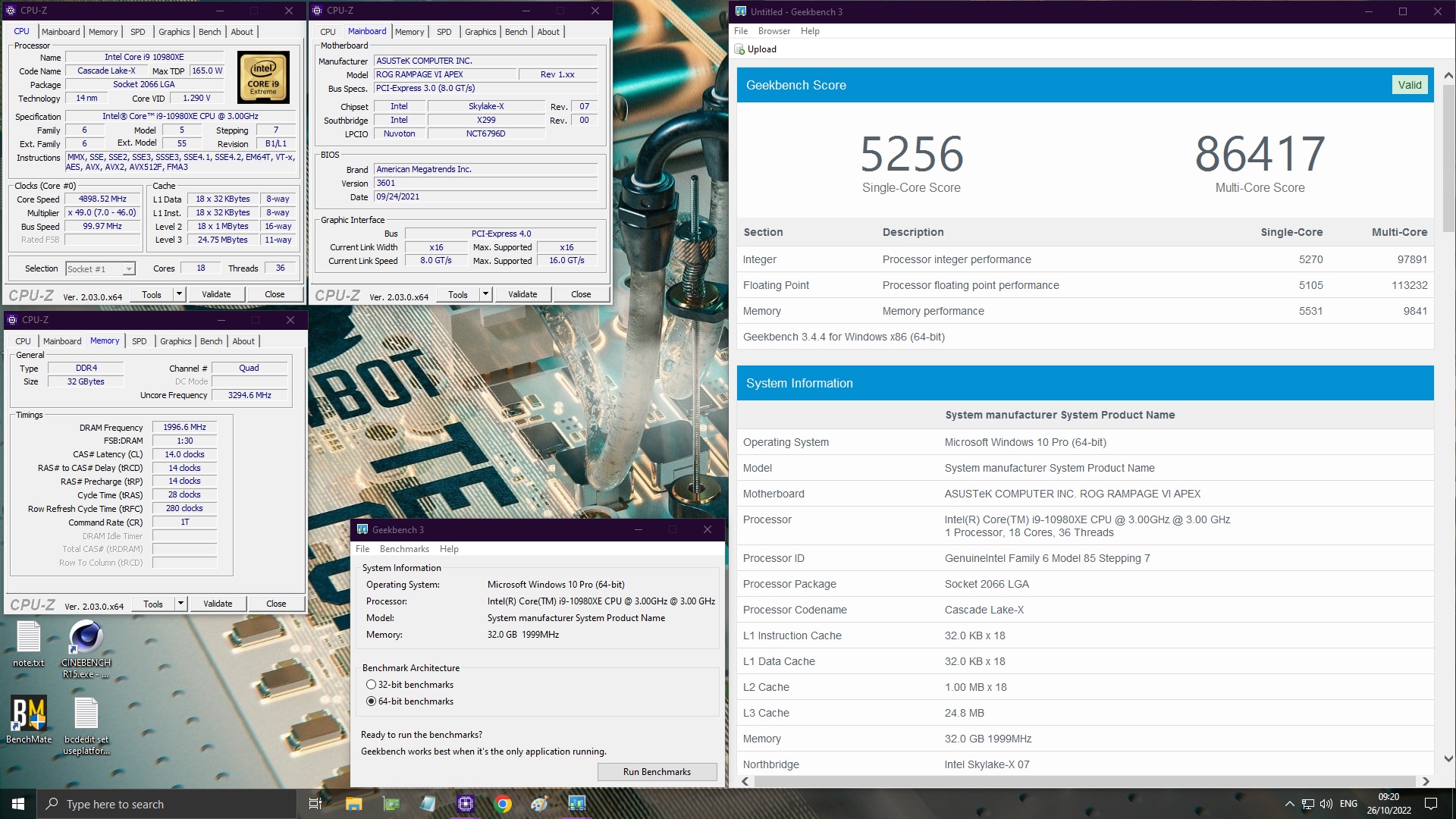
Task: Click the CPU-Z title icon of Mainboard window
Action: click(x=317, y=11)
